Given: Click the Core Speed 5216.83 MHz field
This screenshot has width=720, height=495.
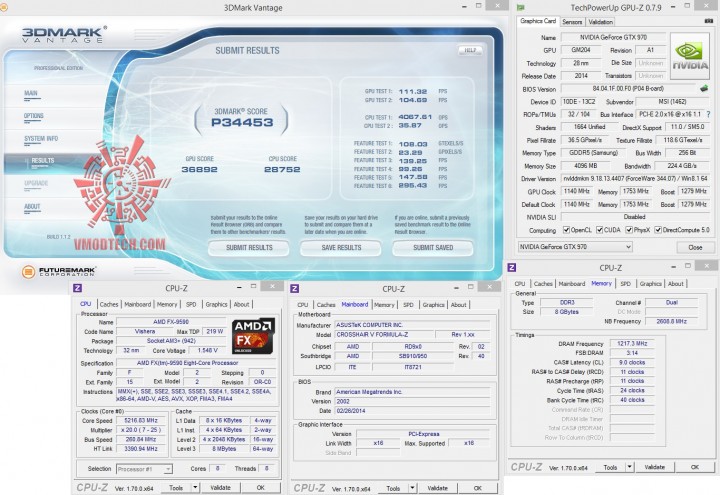Looking at the screenshot, I should click(x=141, y=420).
